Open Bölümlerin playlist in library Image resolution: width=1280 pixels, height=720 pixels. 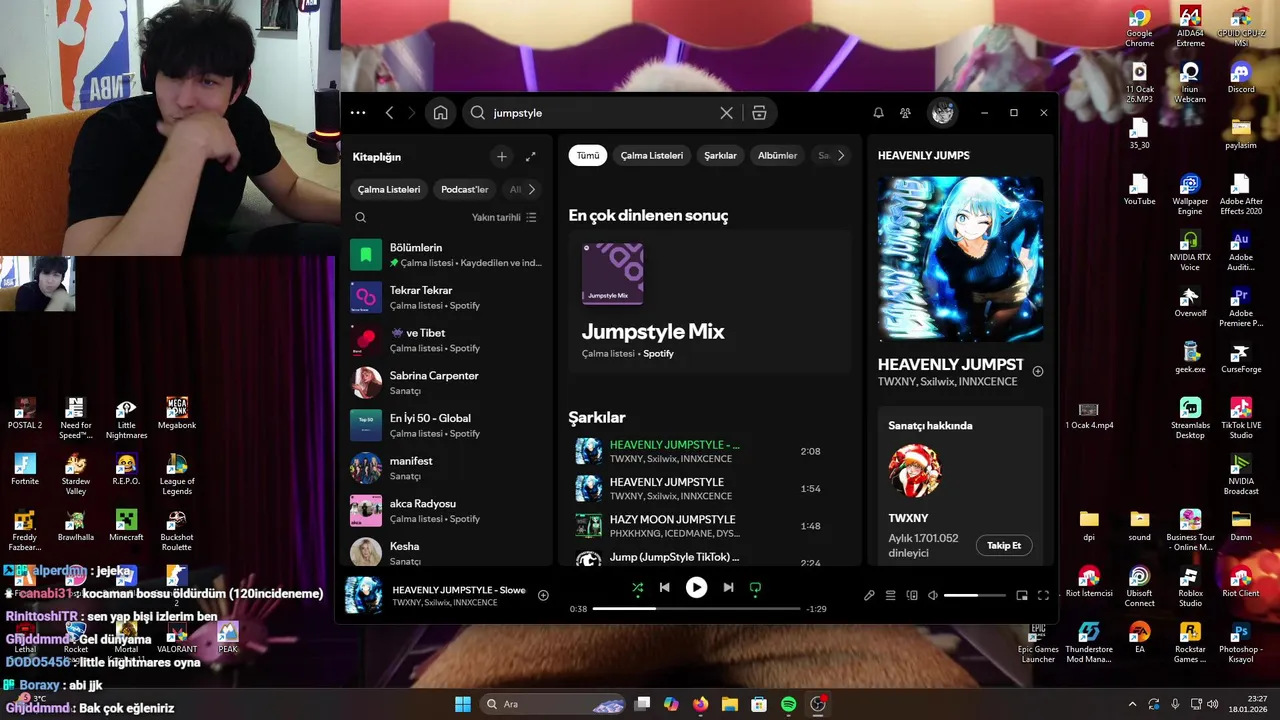click(447, 255)
